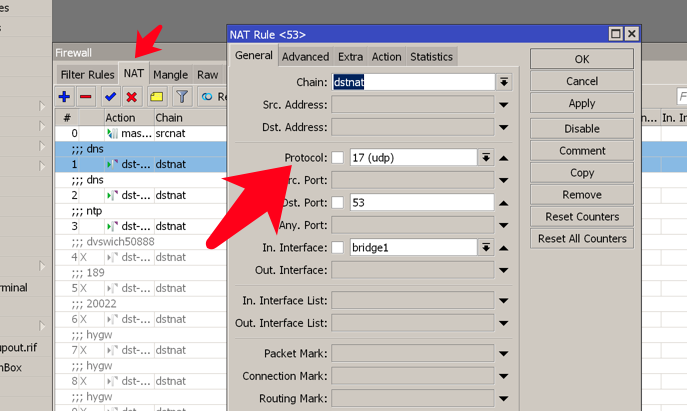The width and height of the screenshot is (687, 411).
Task: Collapse the In. Interface field
Action: click(504, 248)
